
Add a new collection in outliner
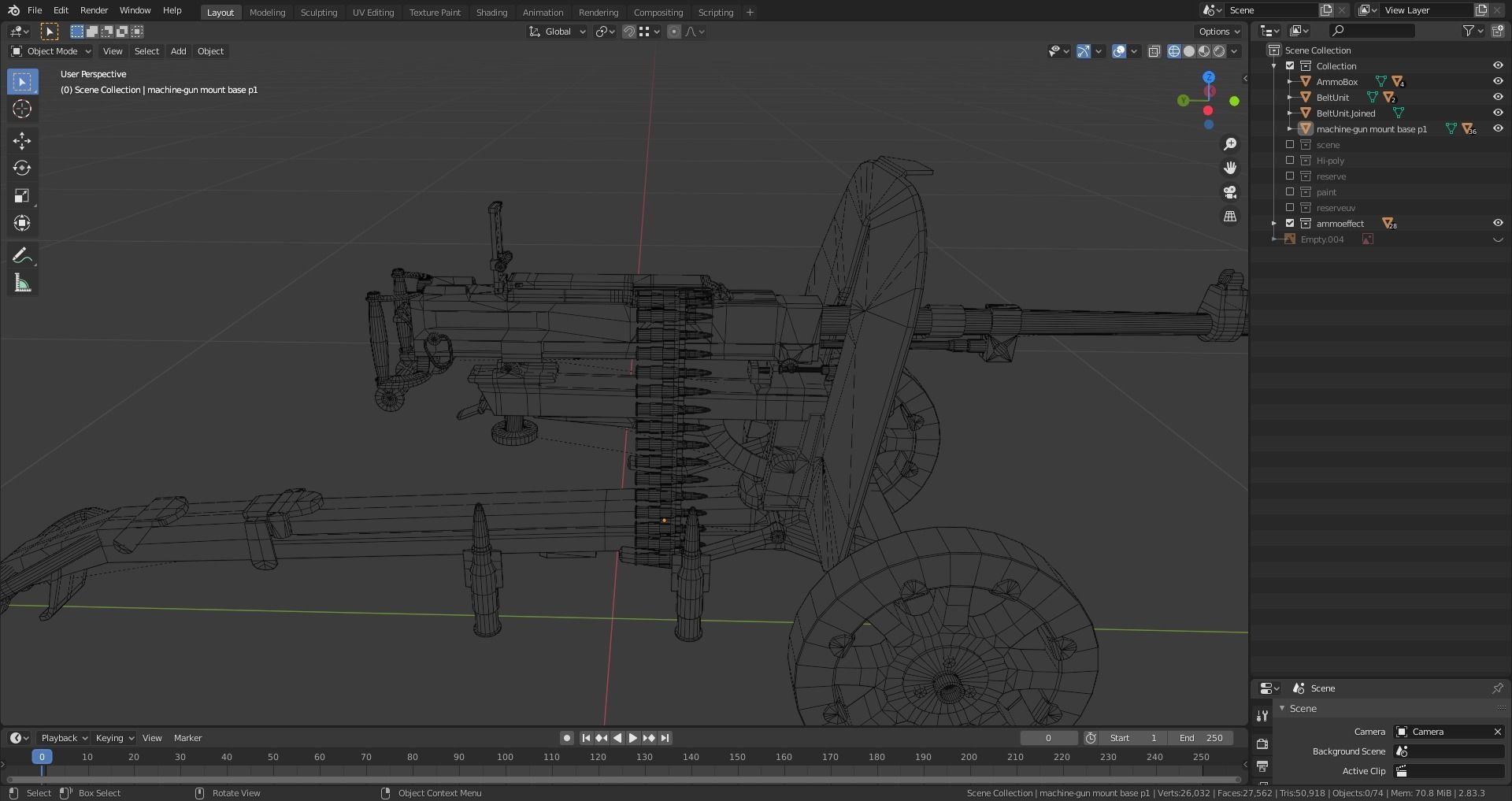coord(1498,31)
